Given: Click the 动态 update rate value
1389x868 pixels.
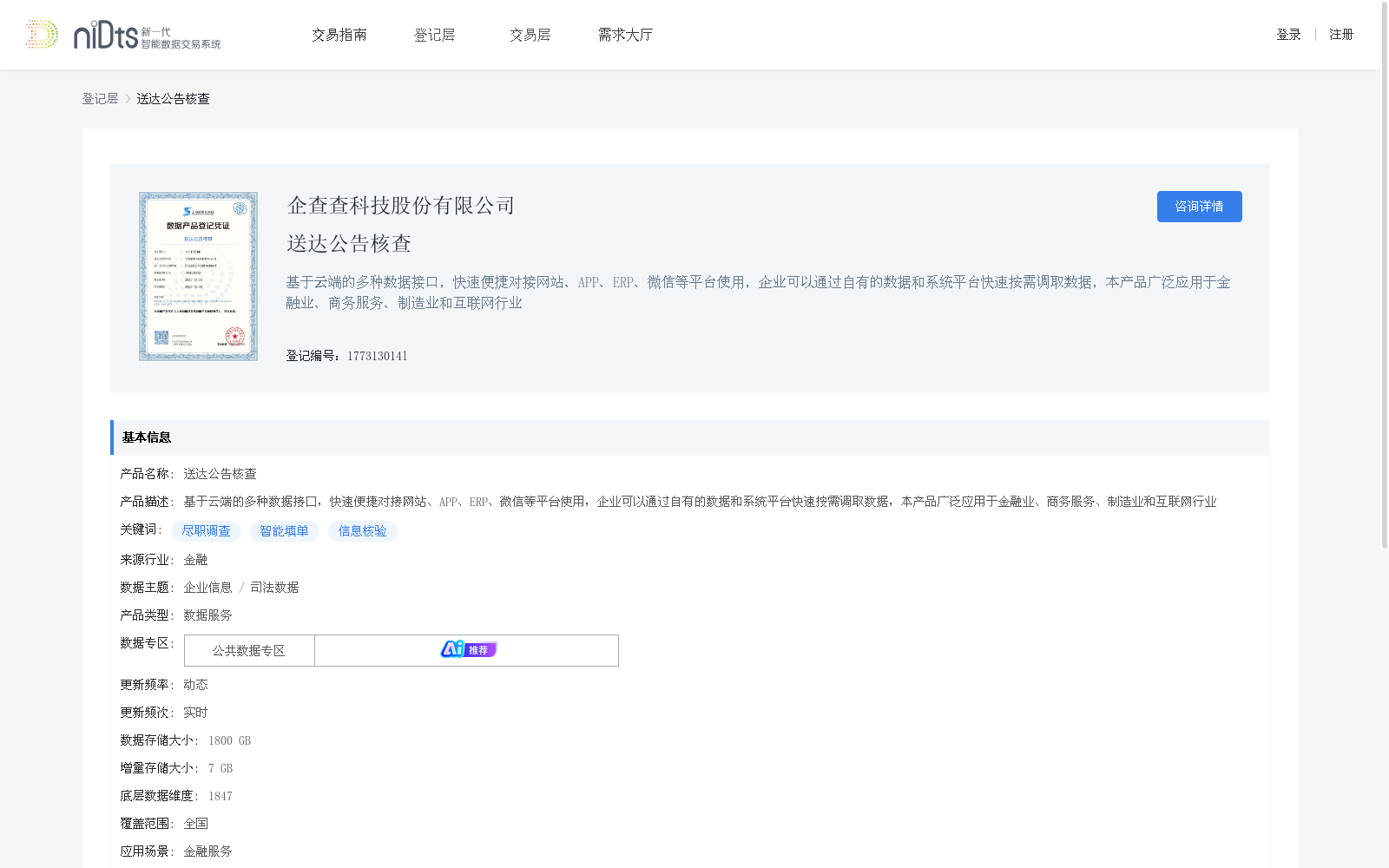Looking at the screenshot, I should point(195,685).
